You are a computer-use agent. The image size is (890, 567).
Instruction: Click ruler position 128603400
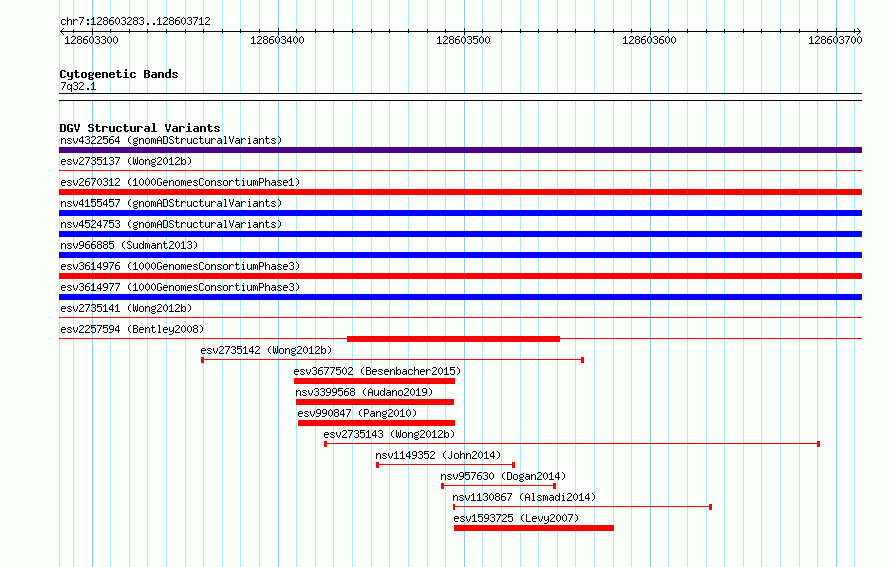[277, 40]
